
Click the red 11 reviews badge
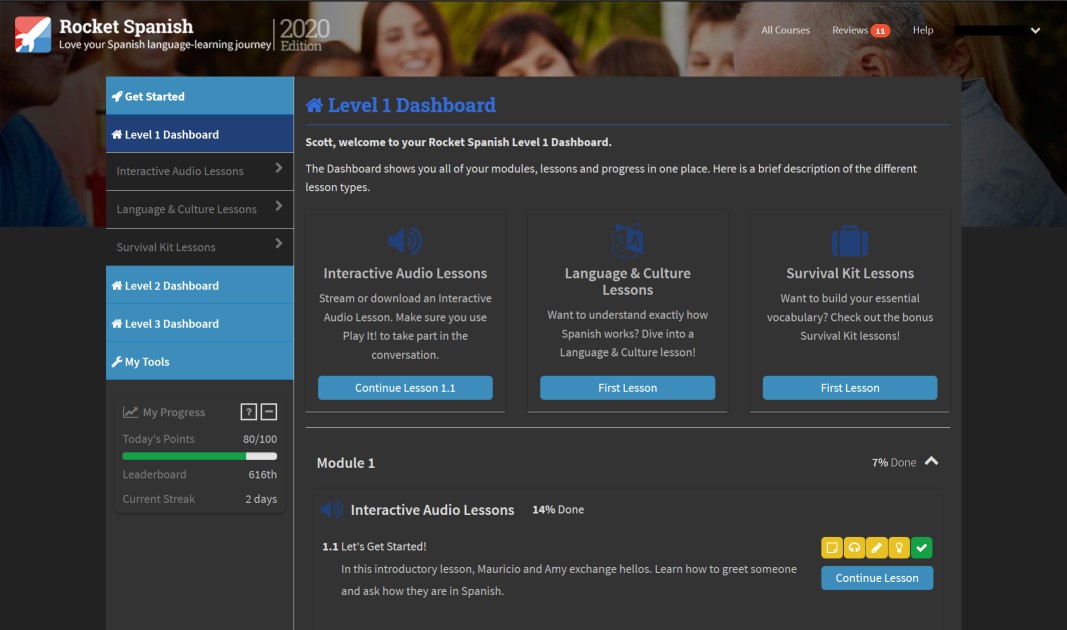point(881,31)
